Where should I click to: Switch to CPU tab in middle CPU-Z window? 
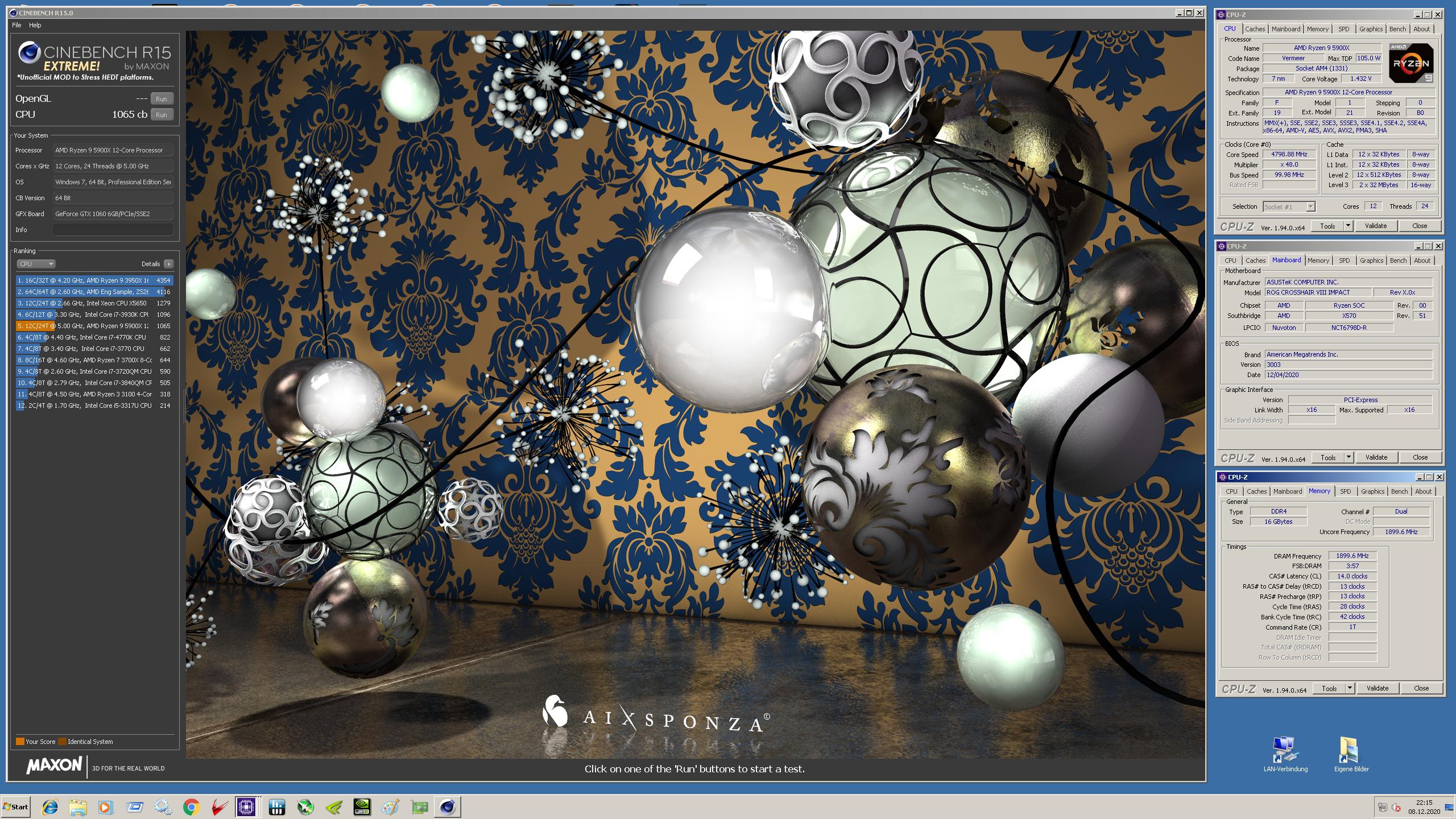[1230, 260]
